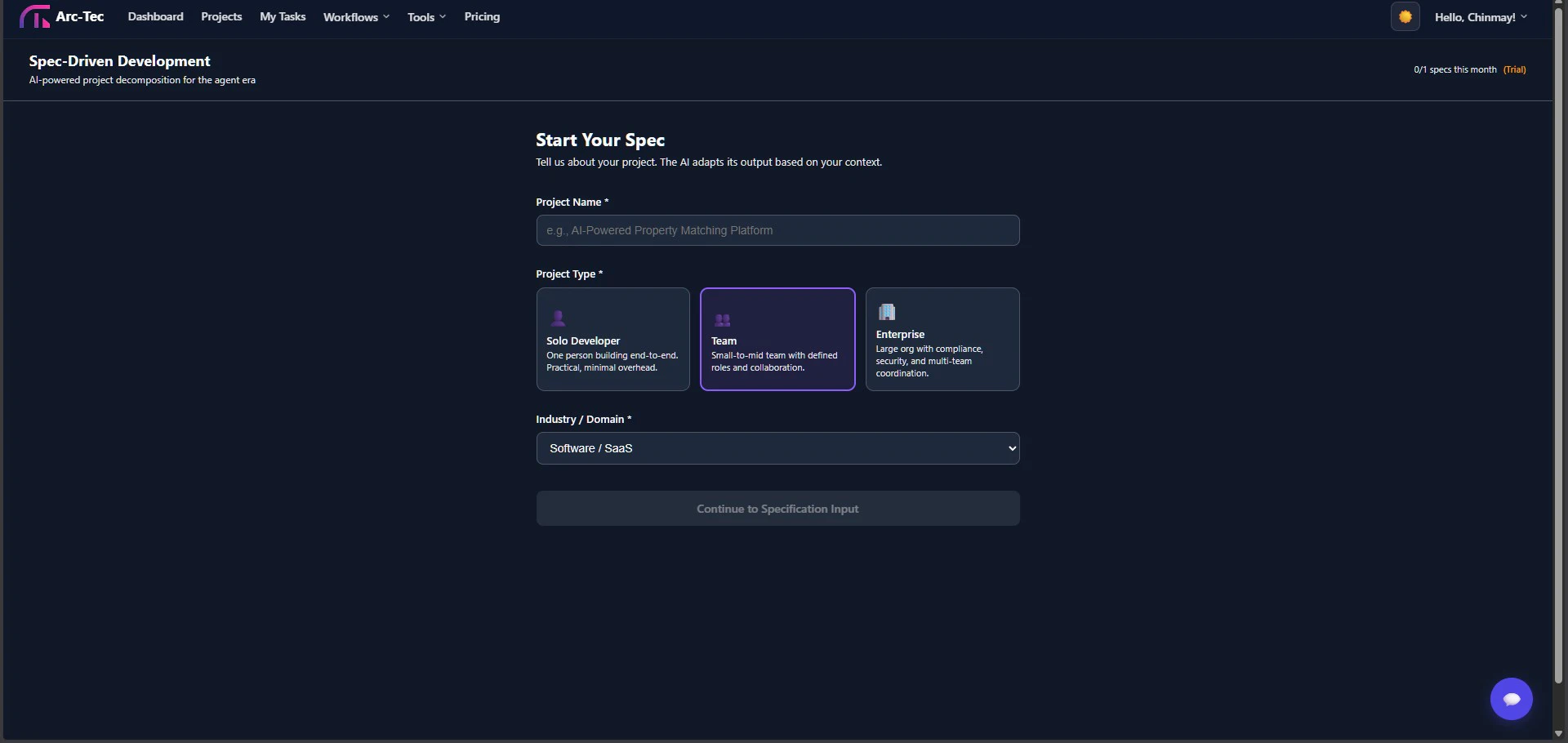Click the "Spec-Driven Development" page title
This screenshot has width=1568, height=743.
[x=119, y=61]
